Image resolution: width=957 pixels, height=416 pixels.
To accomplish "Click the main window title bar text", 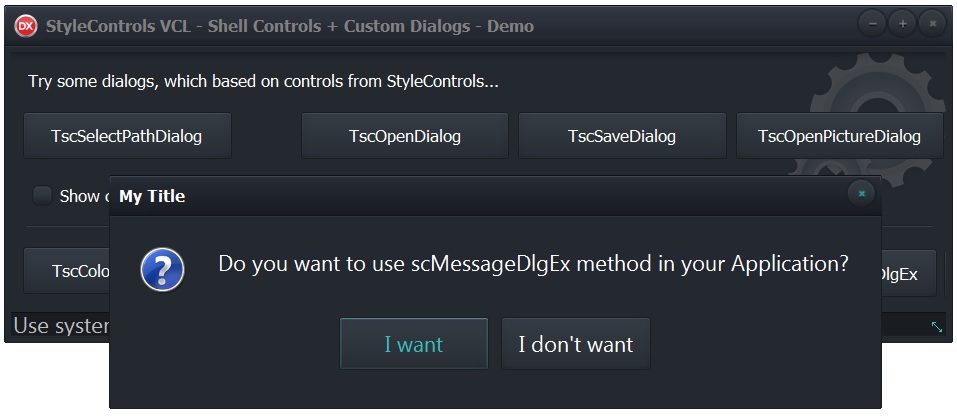I will pyautogui.click(x=290, y=26).
